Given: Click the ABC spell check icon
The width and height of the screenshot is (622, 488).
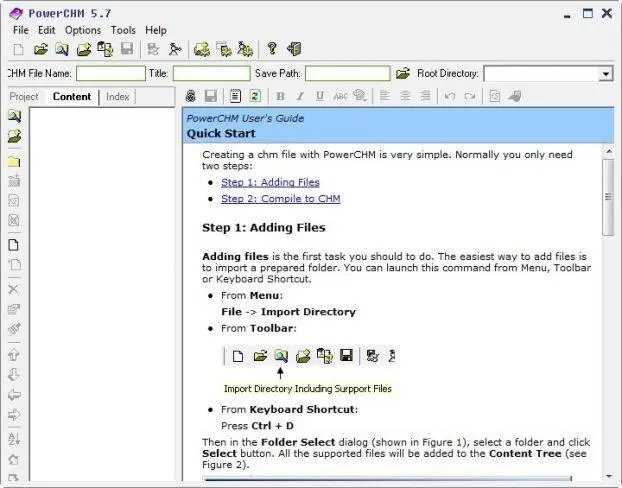Looking at the screenshot, I should [340, 96].
